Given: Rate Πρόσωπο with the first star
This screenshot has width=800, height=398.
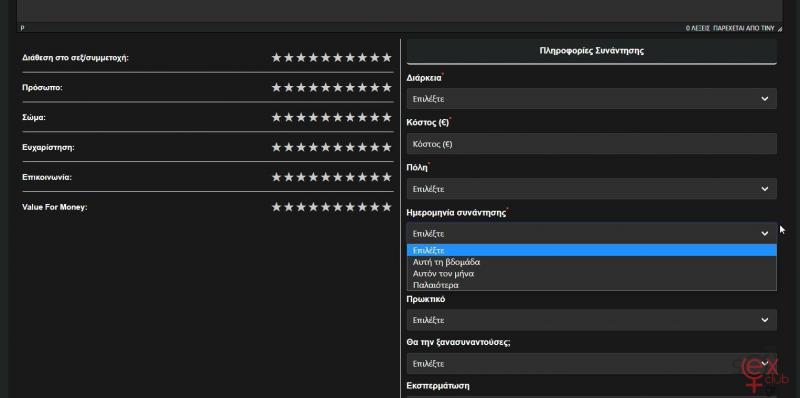Looking at the screenshot, I should point(277,87).
